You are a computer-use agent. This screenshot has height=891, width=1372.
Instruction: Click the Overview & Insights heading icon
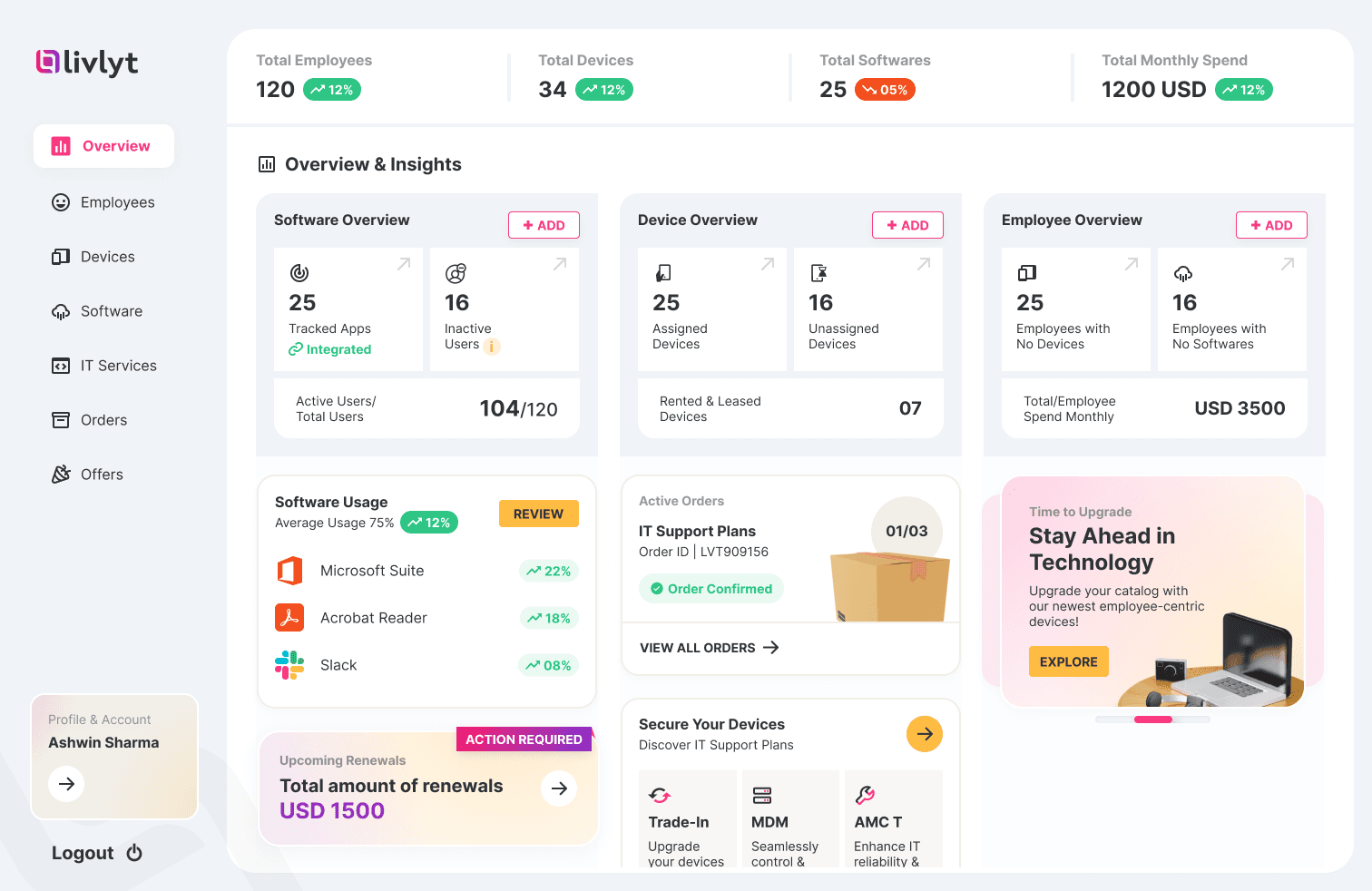click(267, 164)
